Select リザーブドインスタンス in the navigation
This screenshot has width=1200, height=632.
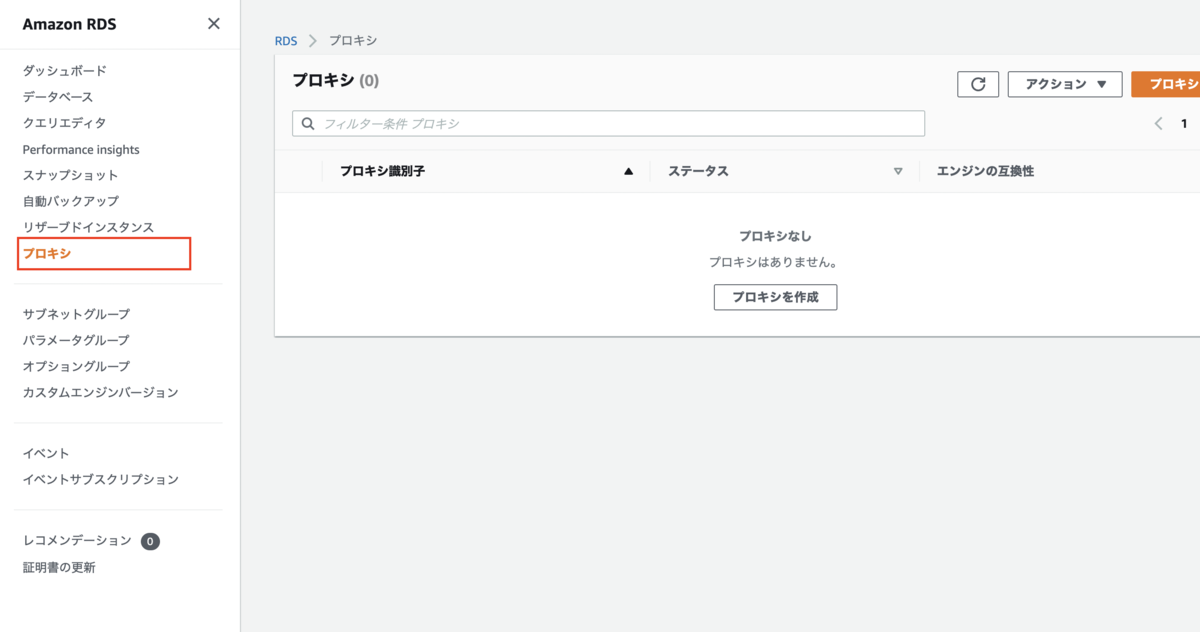pyautogui.click(x=87, y=227)
